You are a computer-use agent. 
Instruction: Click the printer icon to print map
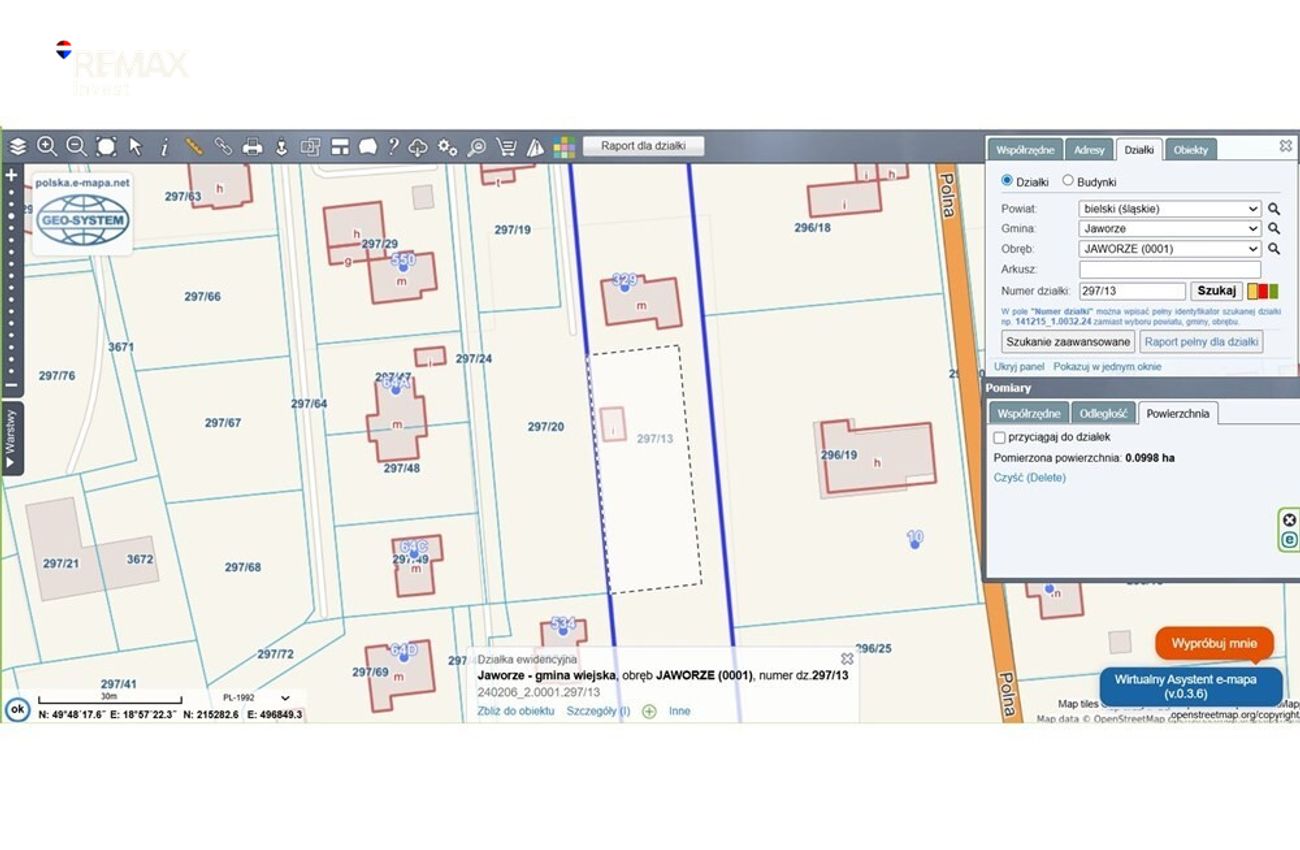click(252, 147)
